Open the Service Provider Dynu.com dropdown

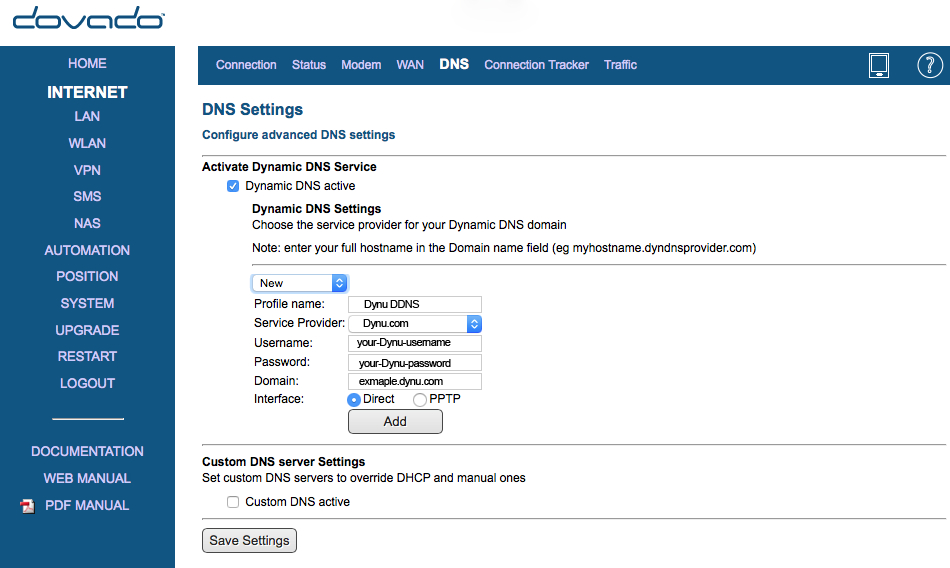(x=415, y=324)
